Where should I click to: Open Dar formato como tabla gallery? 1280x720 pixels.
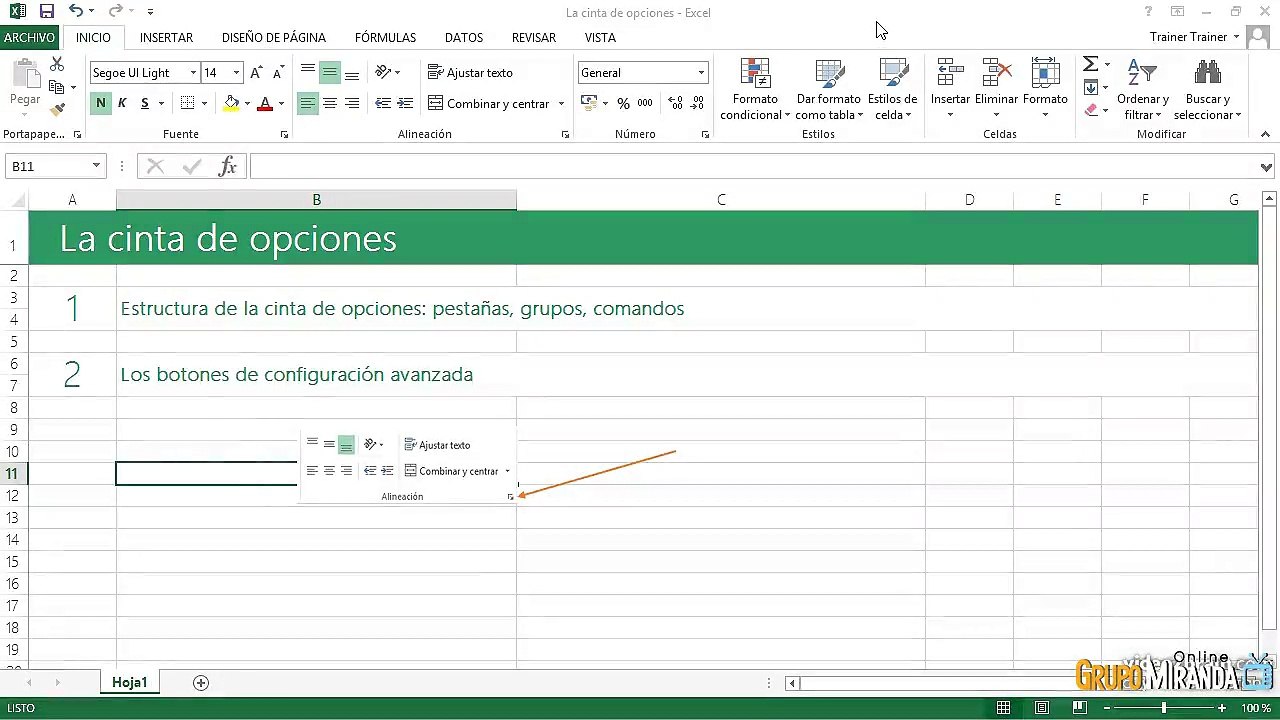coord(829,89)
